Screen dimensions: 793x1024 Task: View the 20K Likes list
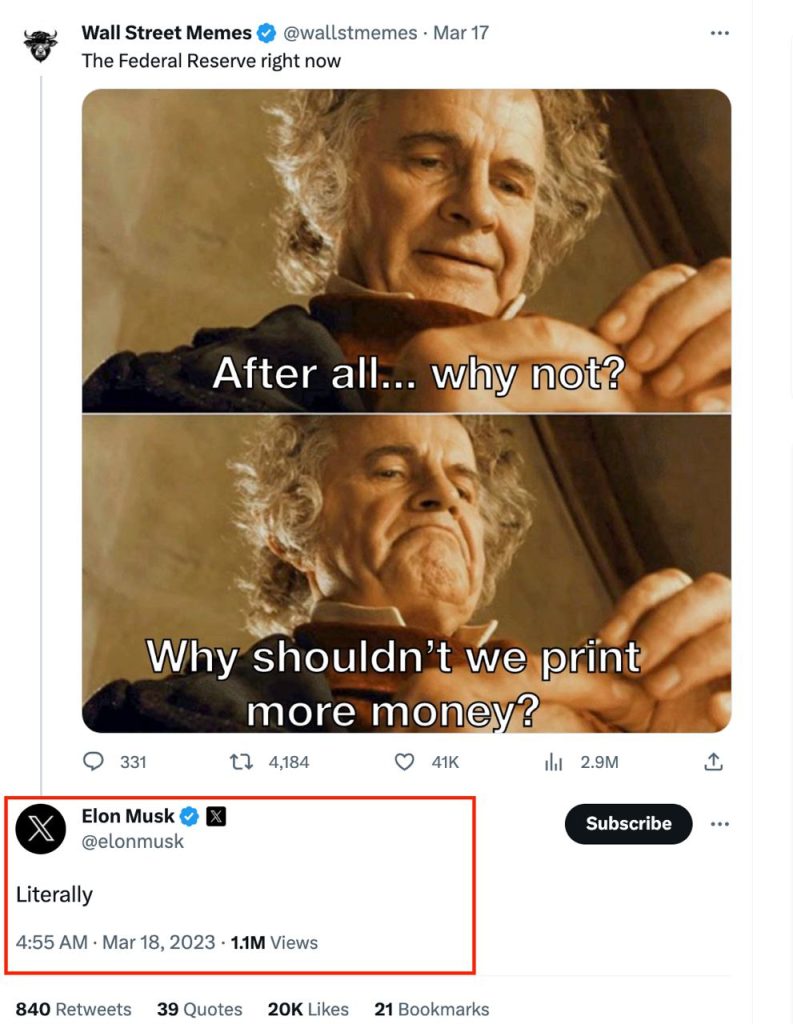point(308,1009)
